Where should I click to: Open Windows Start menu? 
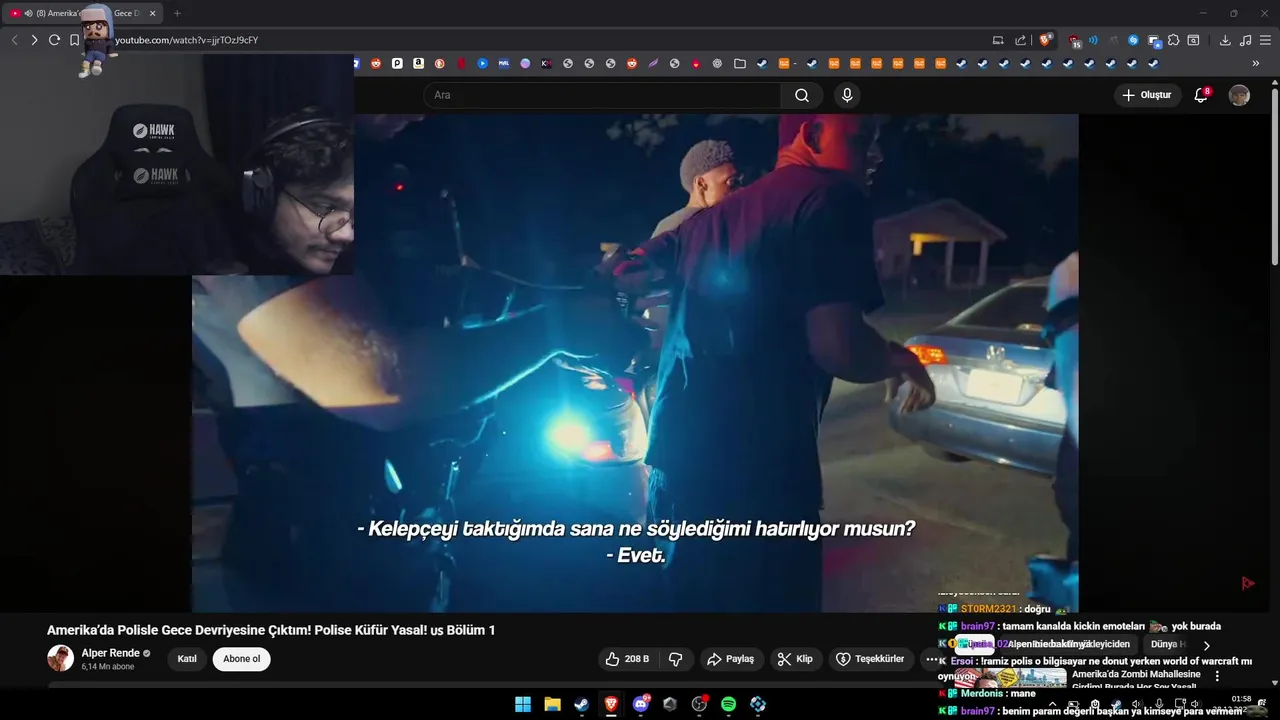click(523, 704)
